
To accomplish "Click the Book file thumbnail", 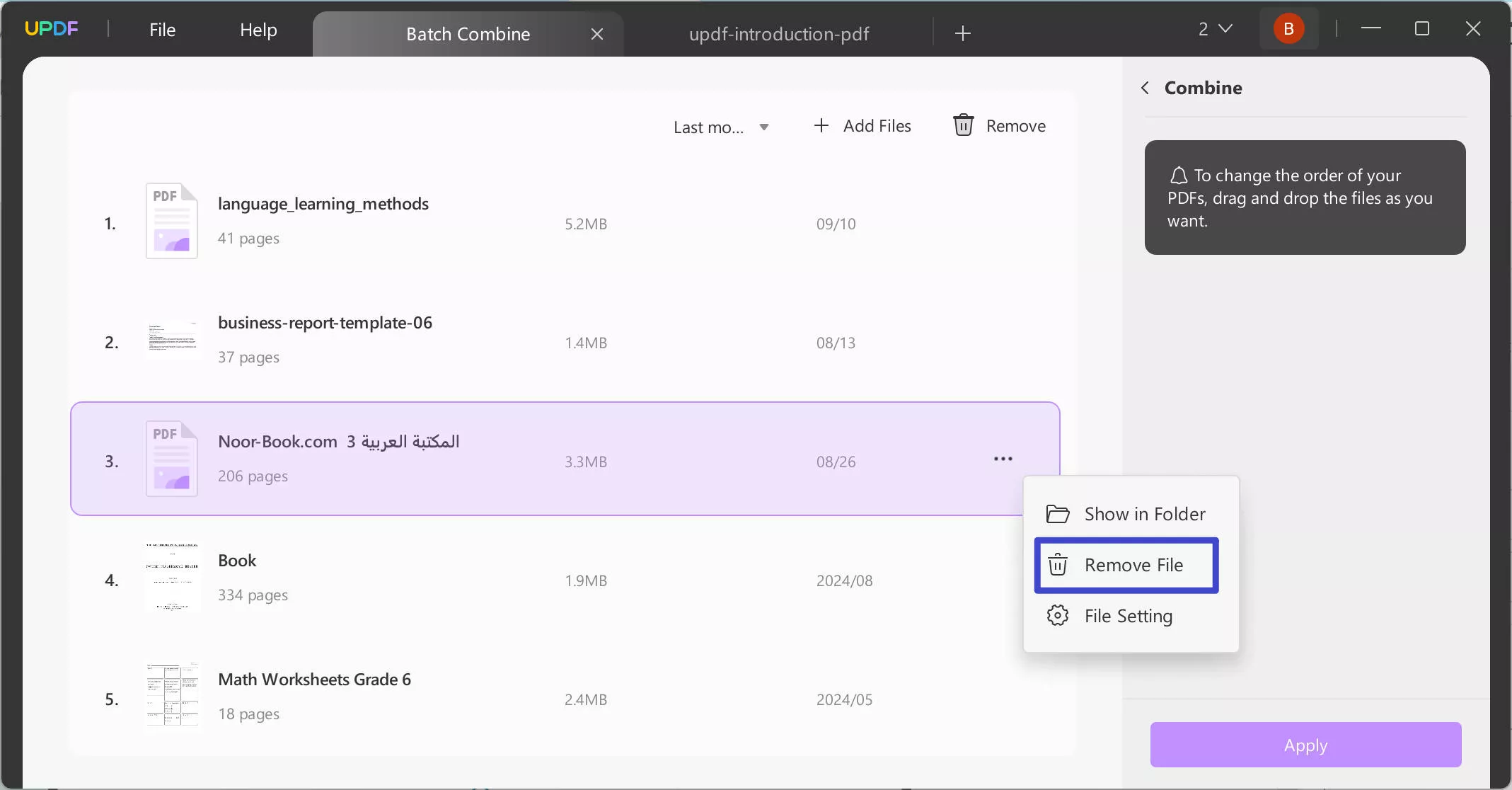I will (172, 577).
